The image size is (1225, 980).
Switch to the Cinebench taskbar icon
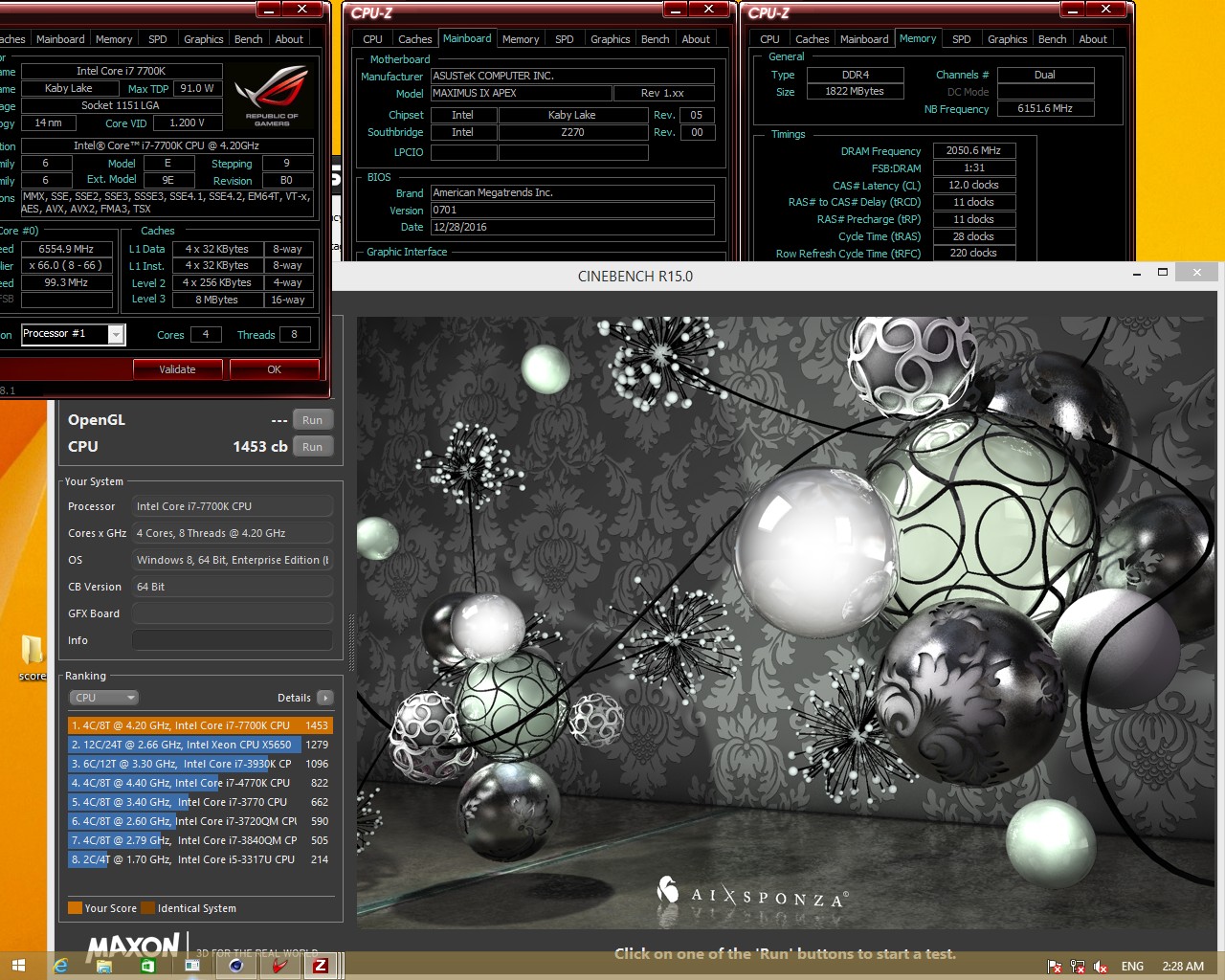click(235, 966)
